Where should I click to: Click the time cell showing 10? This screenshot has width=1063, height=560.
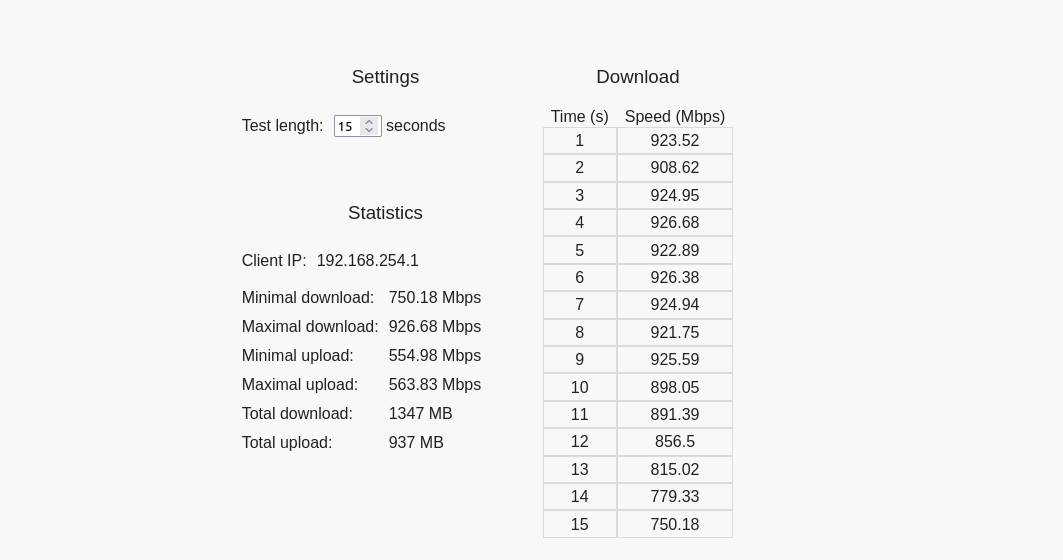(x=580, y=387)
